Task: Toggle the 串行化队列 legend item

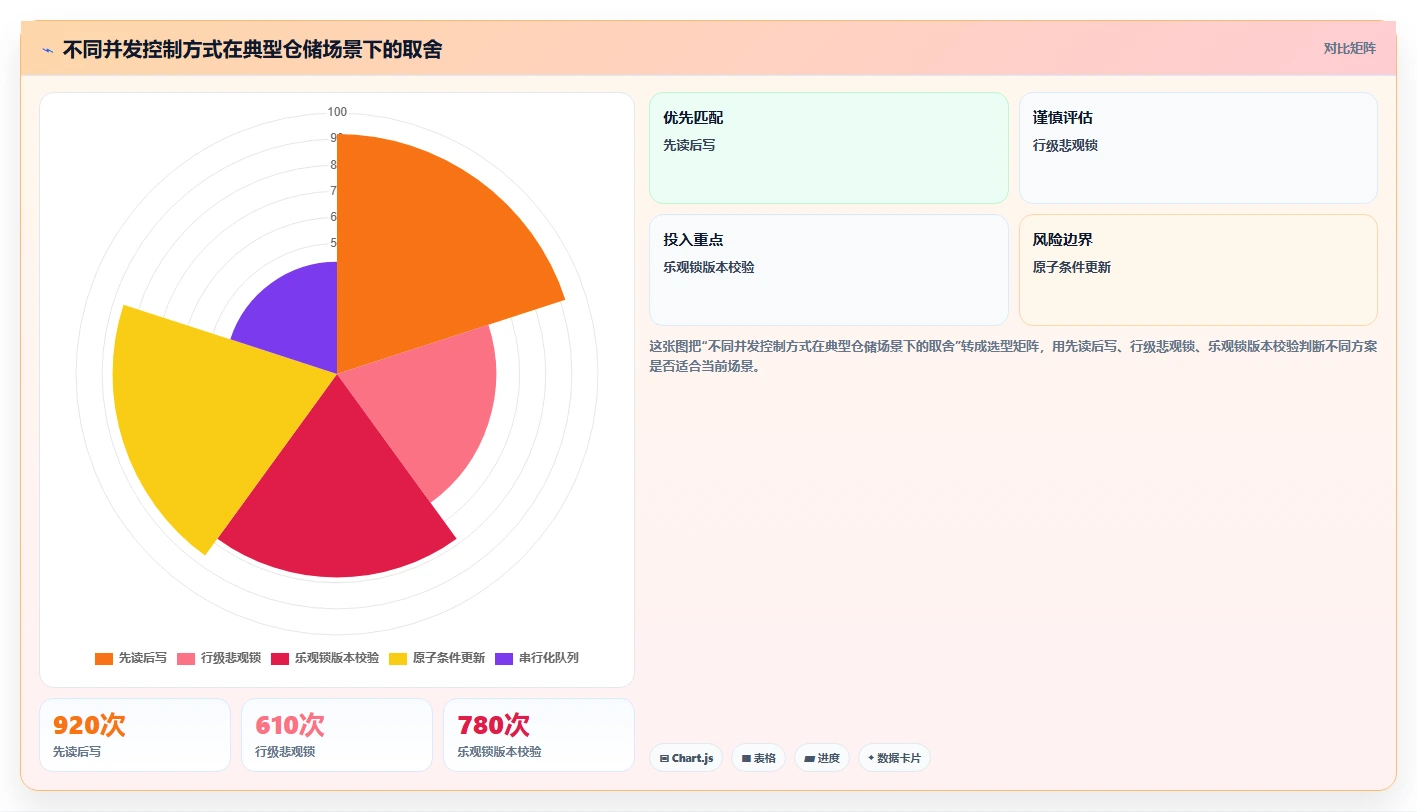Action: (x=537, y=658)
